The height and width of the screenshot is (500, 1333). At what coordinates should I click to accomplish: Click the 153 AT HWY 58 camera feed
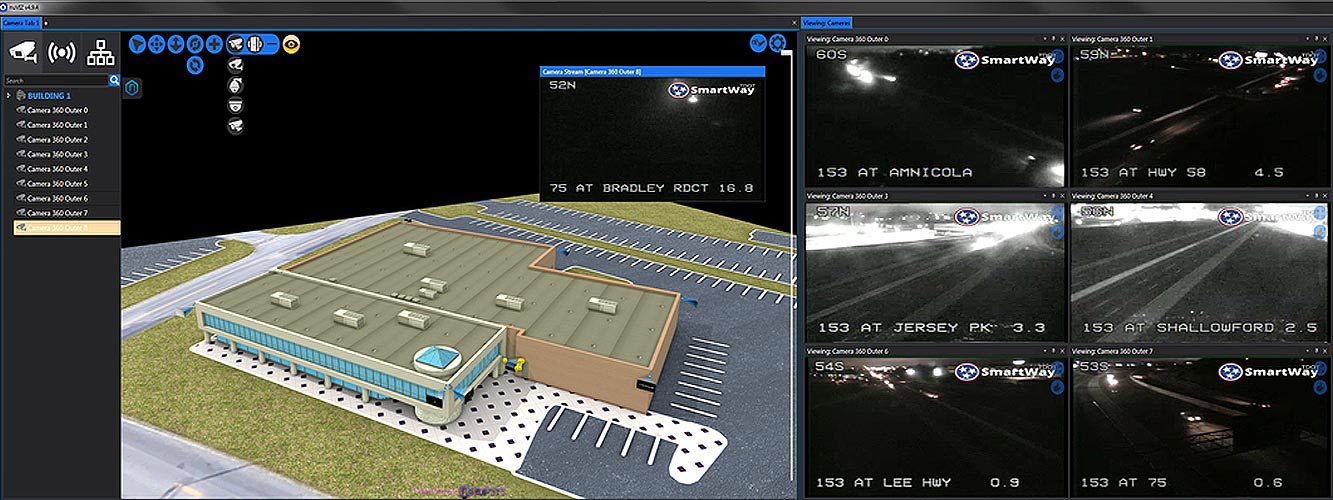pos(1200,116)
